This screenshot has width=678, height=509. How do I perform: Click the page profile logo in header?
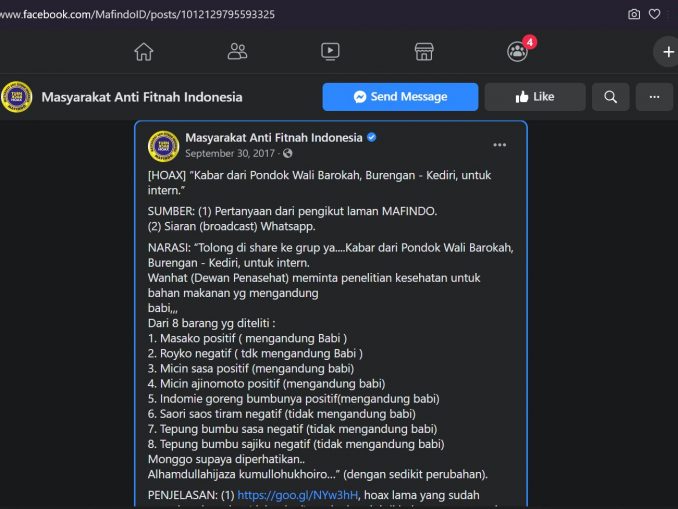click(17, 97)
